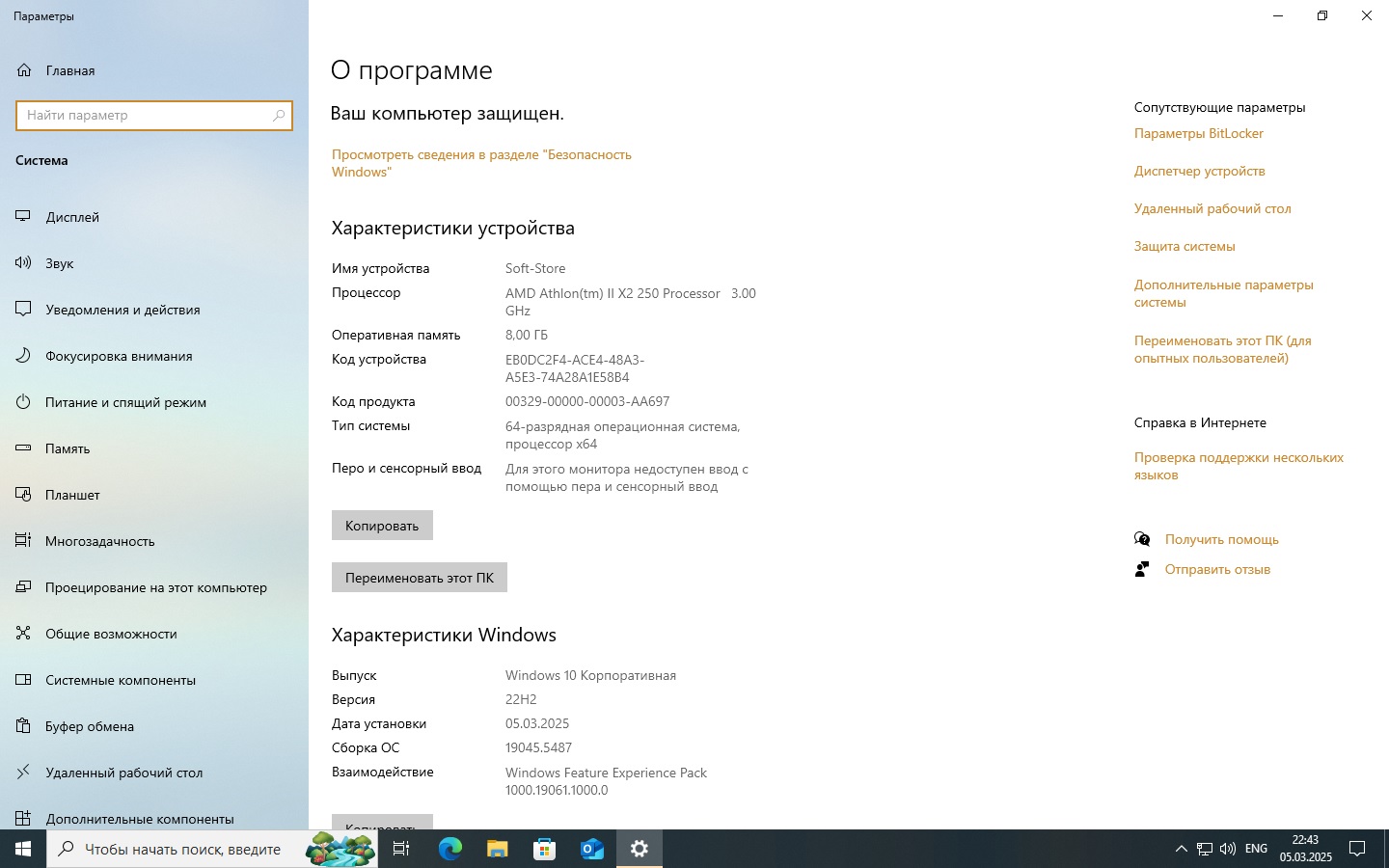Open Параметры BitLocker link

(1199, 133)
